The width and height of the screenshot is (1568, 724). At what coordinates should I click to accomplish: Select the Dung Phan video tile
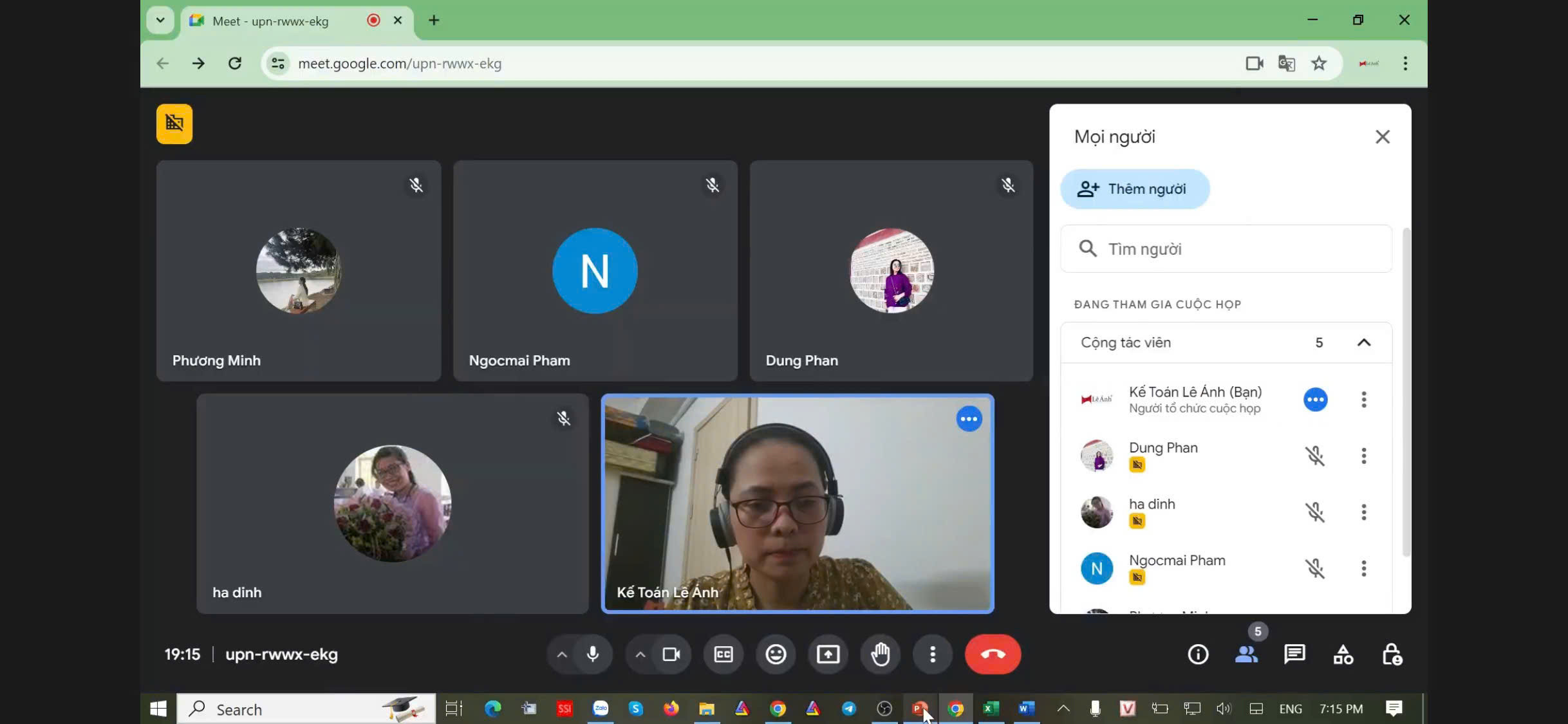[x=891, y=271]
